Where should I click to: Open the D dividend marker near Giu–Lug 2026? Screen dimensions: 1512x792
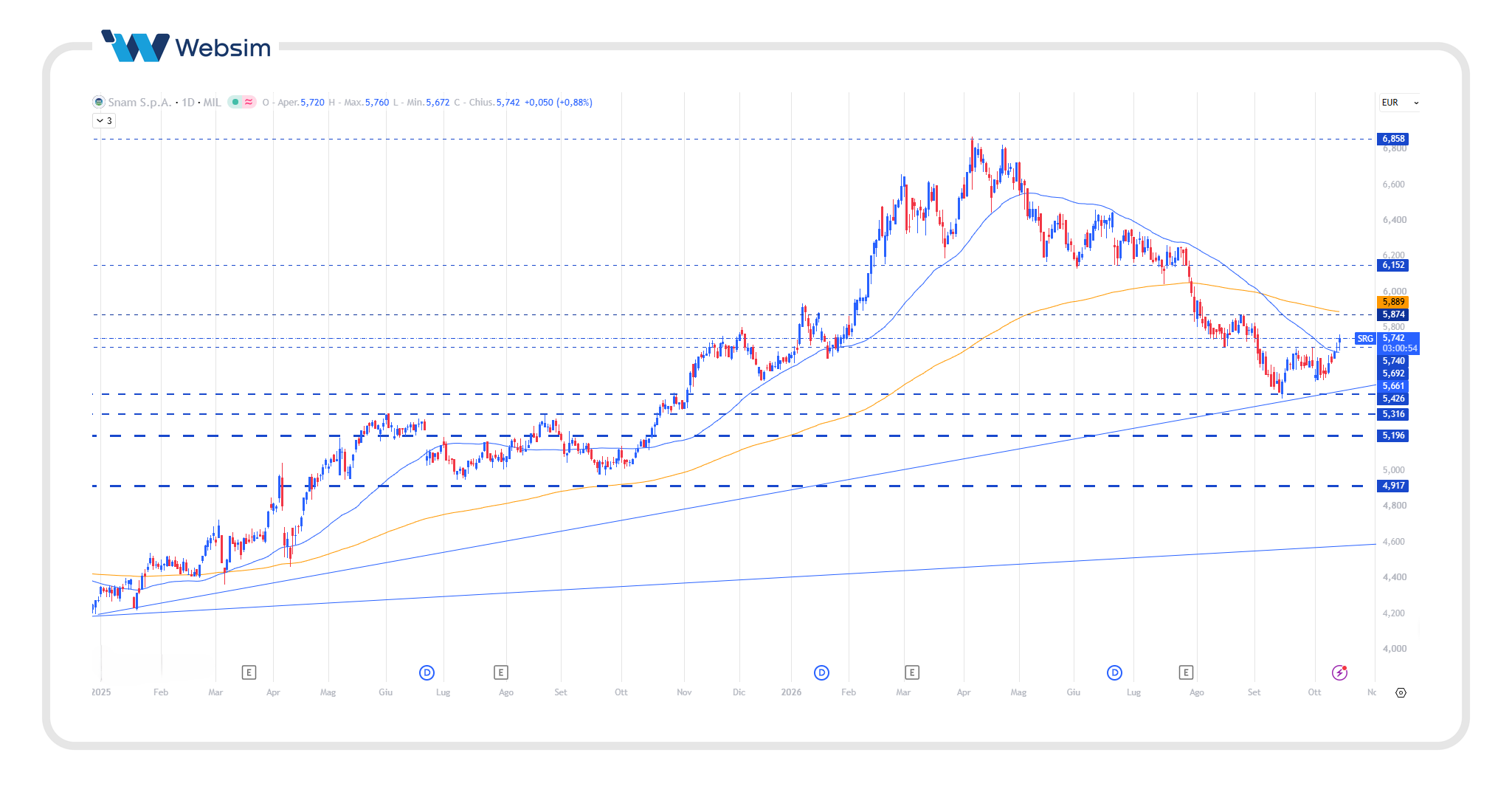tap(1114, 672)
